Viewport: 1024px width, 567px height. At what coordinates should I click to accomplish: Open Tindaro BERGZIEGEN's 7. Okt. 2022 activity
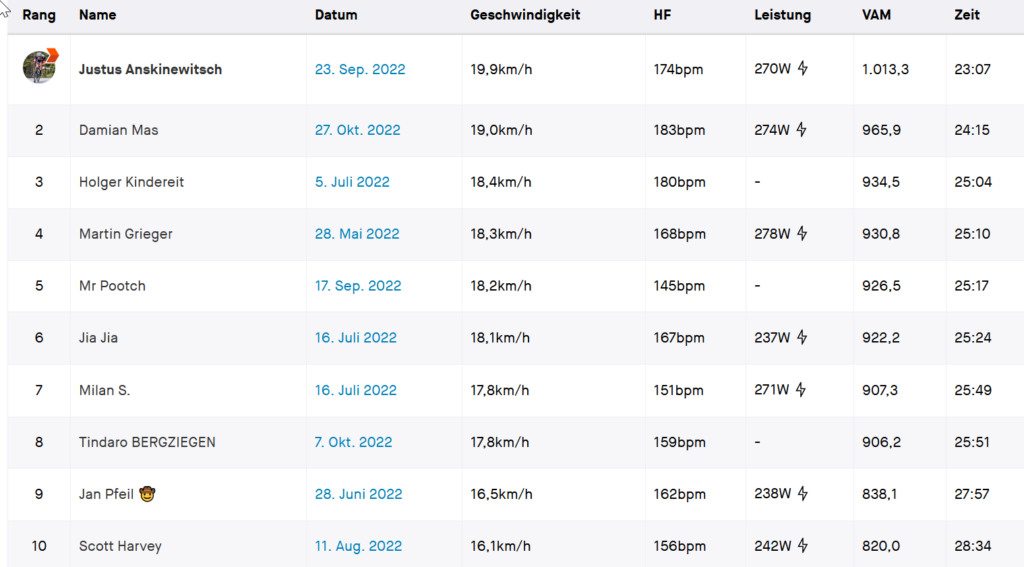(x=353, y=442)
